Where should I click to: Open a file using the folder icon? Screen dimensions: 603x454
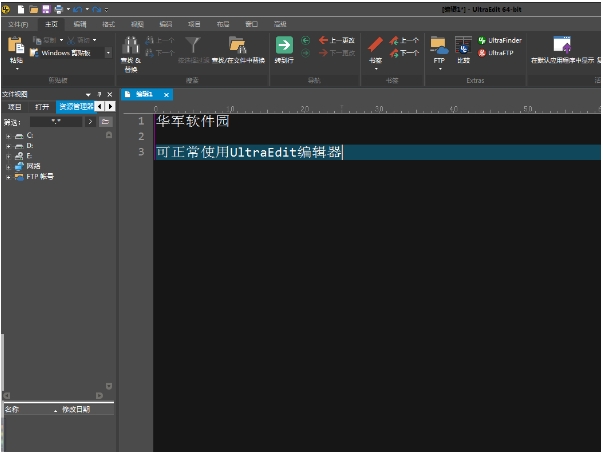(x=33, y=9)
